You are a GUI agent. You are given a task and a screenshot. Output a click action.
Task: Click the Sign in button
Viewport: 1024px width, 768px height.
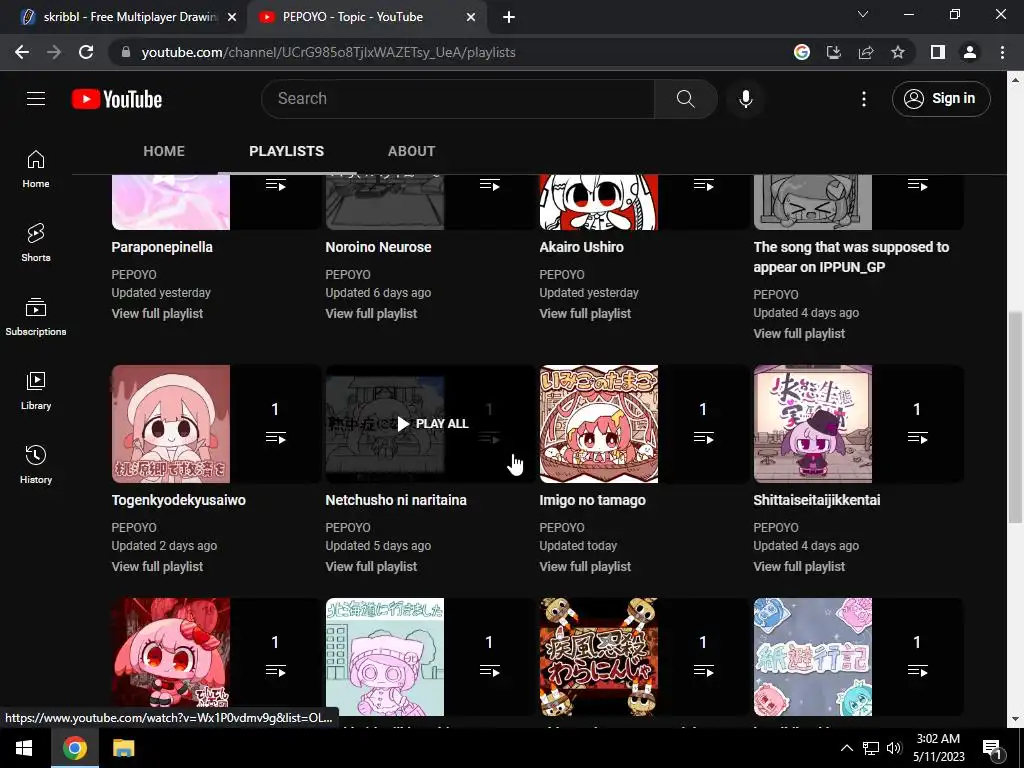pyautogui.click(x=940, y=99)
